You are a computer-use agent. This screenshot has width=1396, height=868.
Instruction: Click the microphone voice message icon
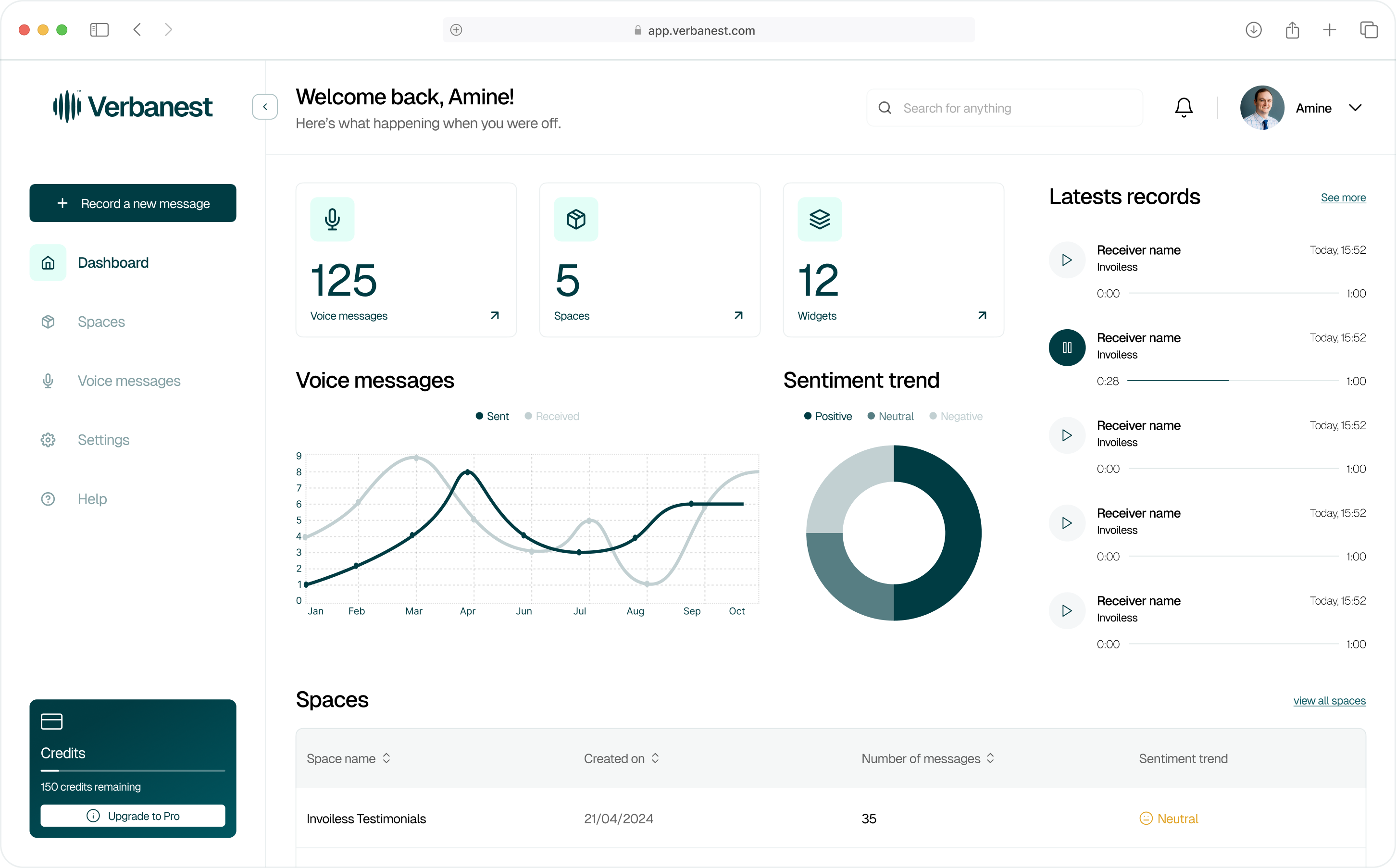point(332,218)
